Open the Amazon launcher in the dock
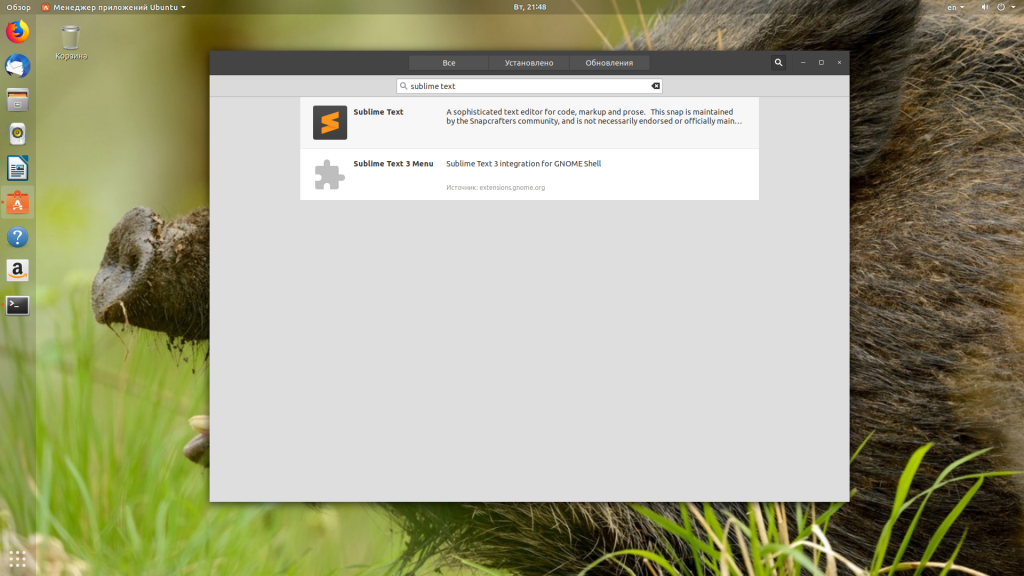Image resolution: width=1024 pixels, height=576 pixels. pyautogui.click(x=18, y=271)
